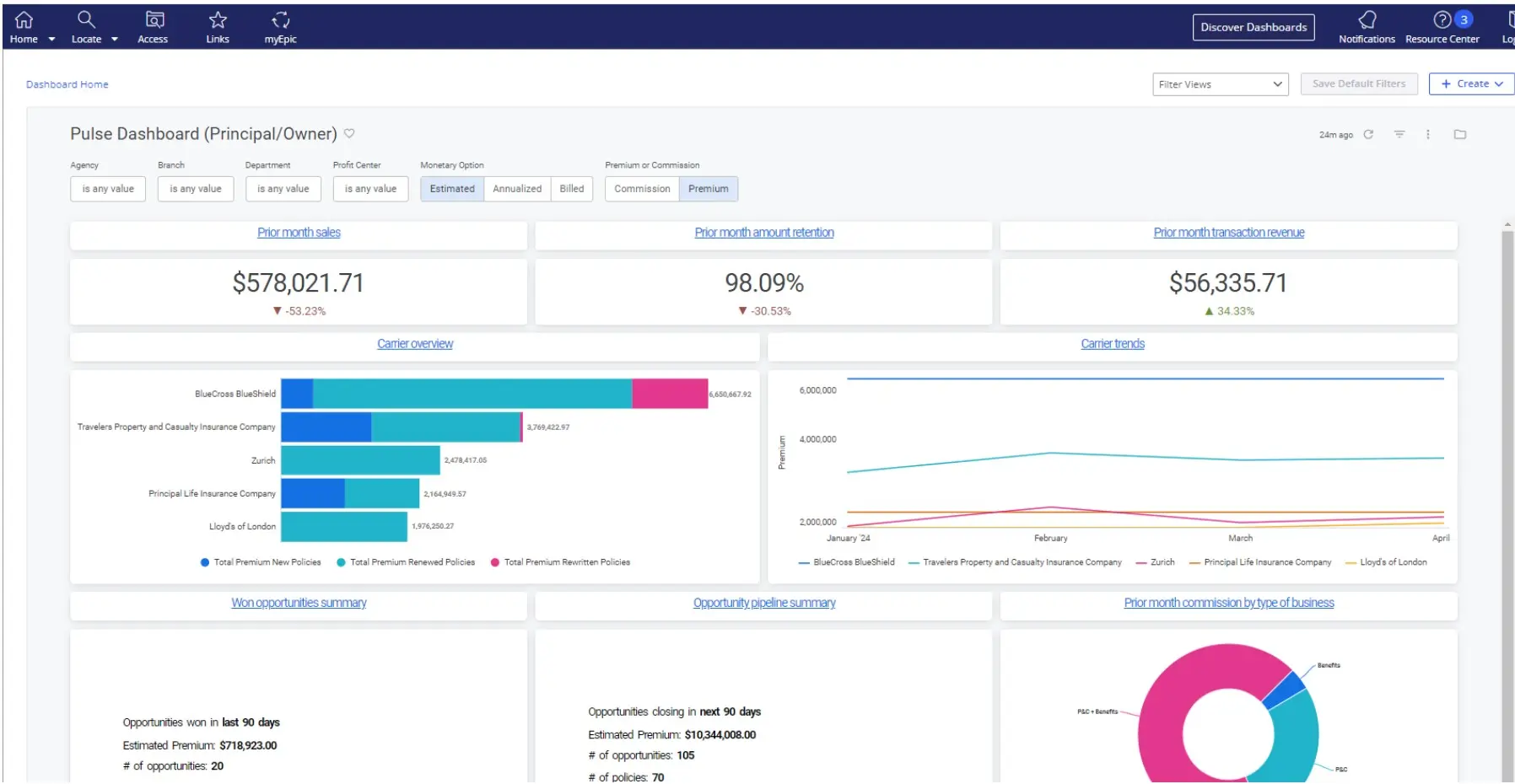The height and width of the screenshot is (784, 1515).
Task: Open the Resource Center help icon
Action: pos(1442,19)
